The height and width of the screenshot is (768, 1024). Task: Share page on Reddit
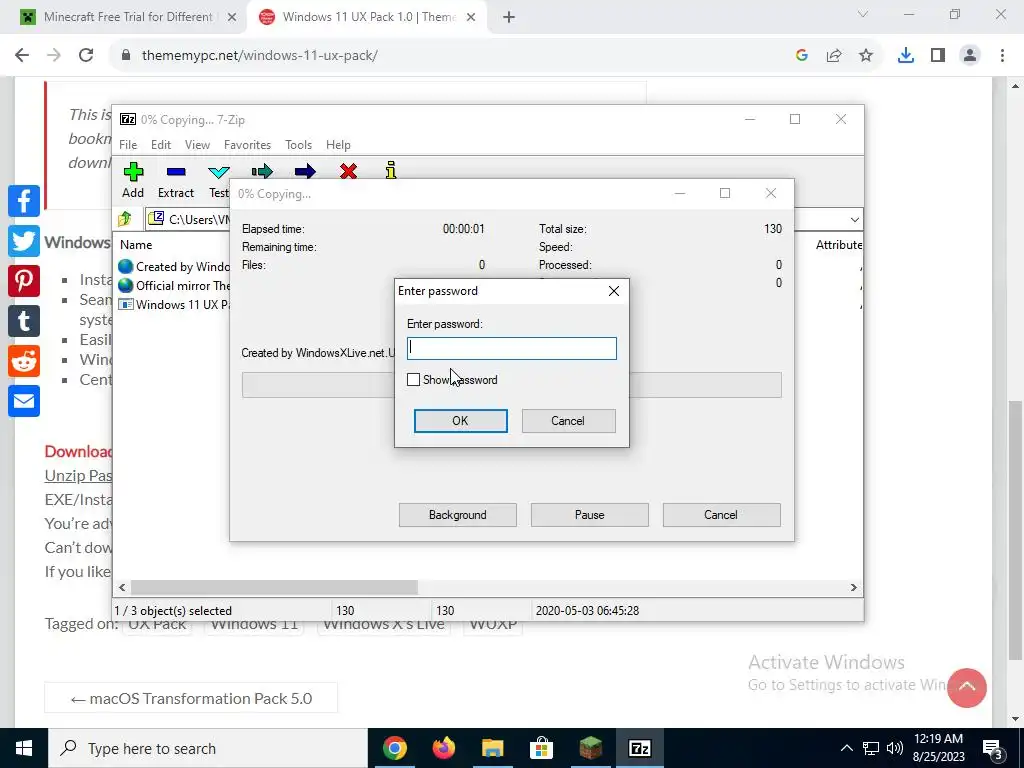coord(24,361)
